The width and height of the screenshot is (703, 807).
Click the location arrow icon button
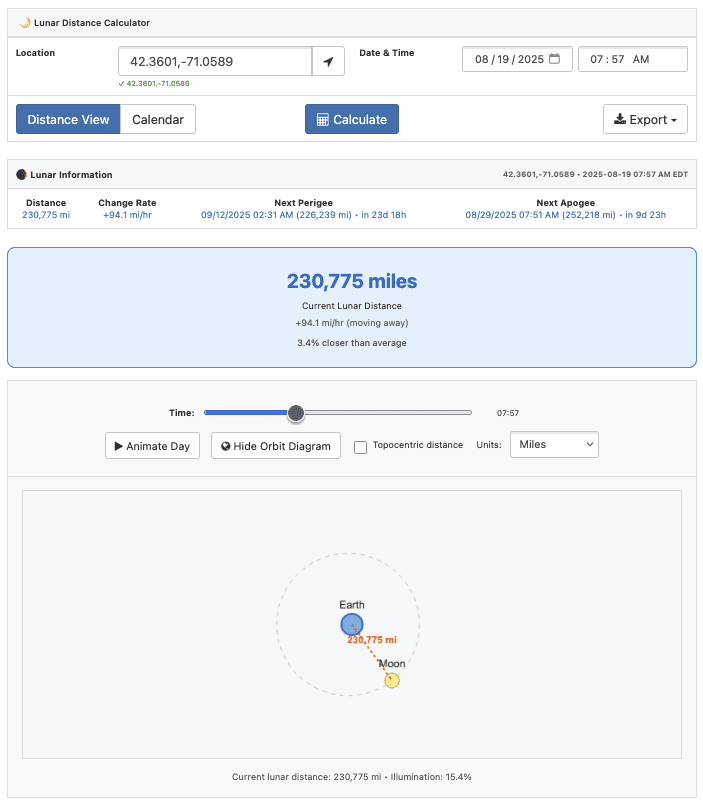pyautogui.click(x=328, y=61)
